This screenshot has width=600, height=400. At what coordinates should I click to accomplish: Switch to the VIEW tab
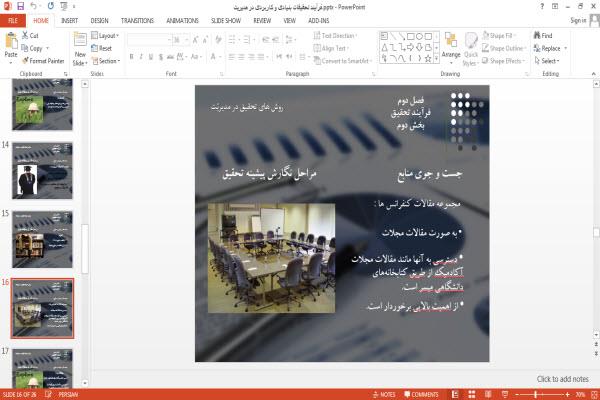click(x=289, y=21)
